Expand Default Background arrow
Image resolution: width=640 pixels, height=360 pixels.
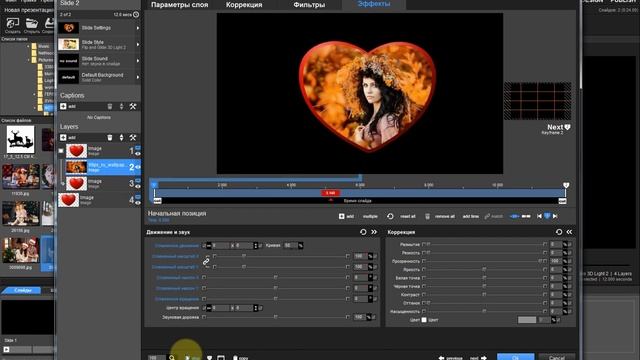click(x=138, y=77)
